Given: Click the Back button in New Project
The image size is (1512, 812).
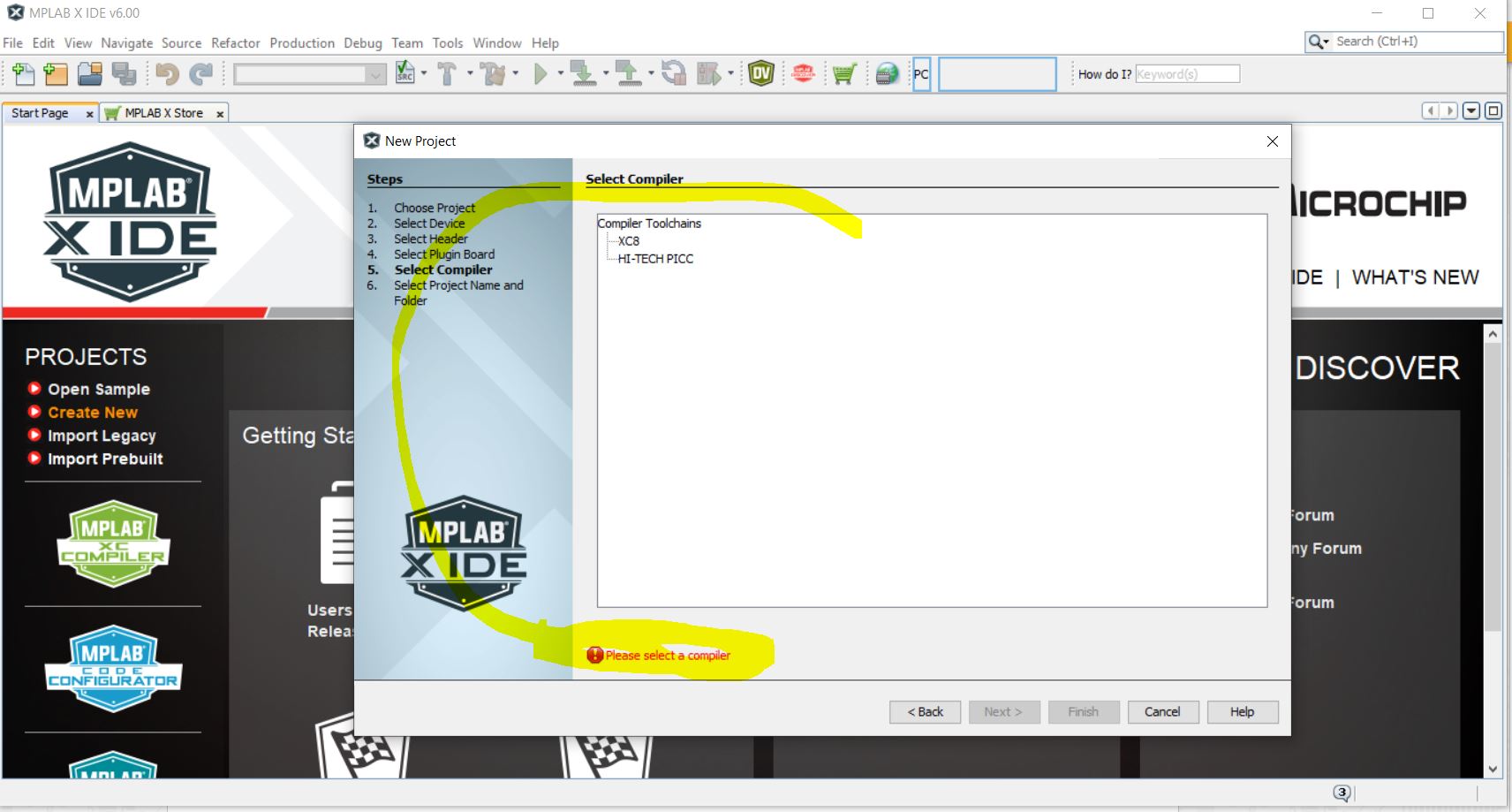Looking at the screenshot, I should tap(925, 712).
